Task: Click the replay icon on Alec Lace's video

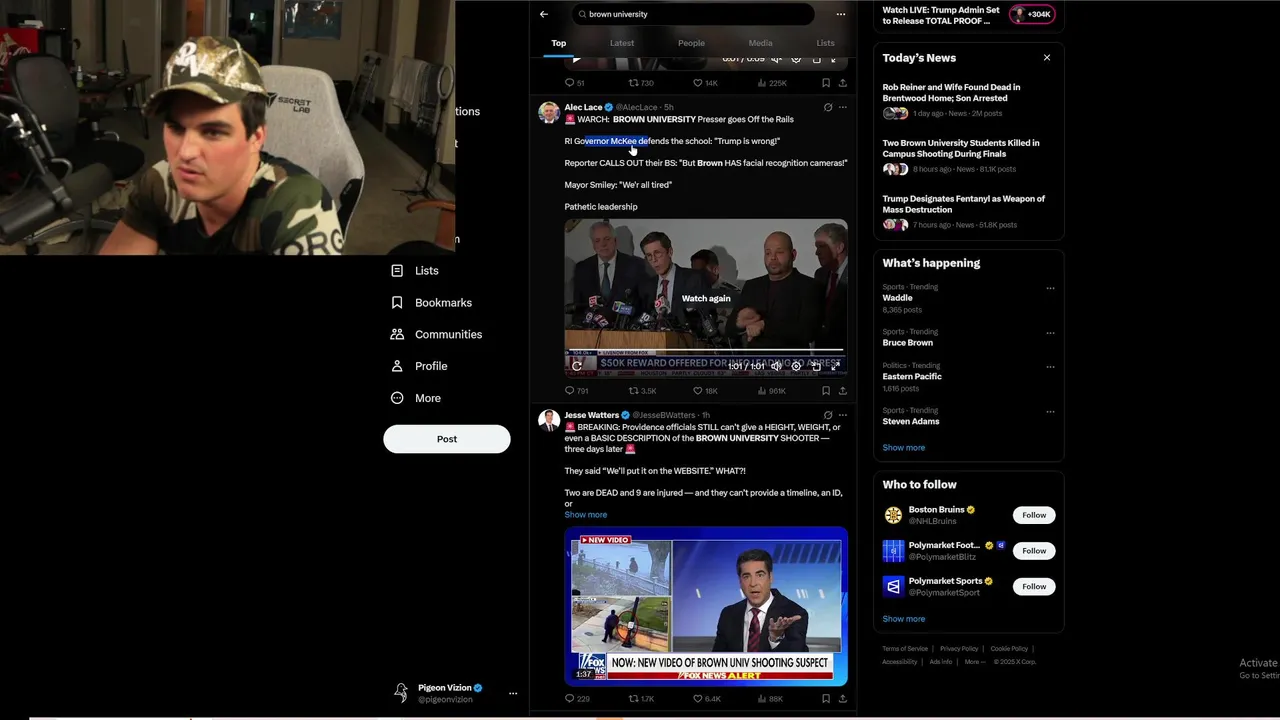Action: click(x=576, y=366)
